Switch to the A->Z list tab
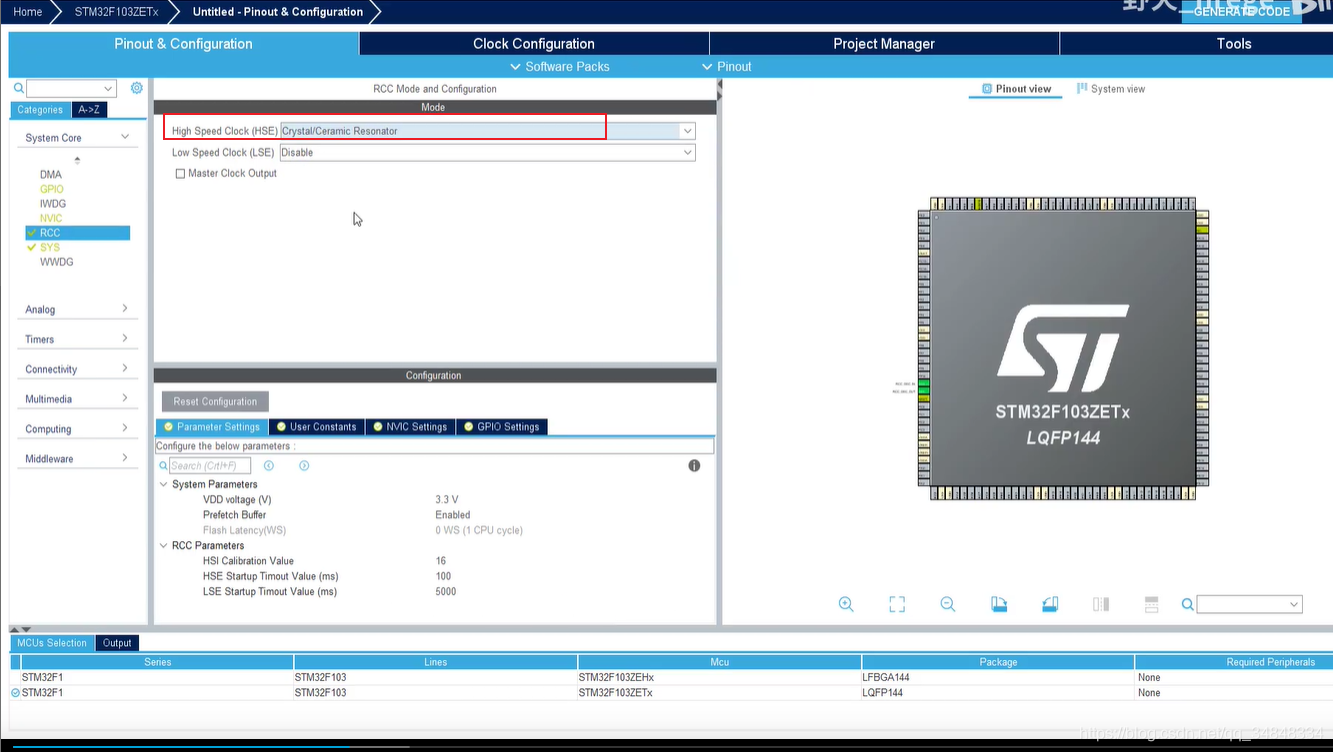This screenshot has height=752, width=1333. [x=89, y=110]
